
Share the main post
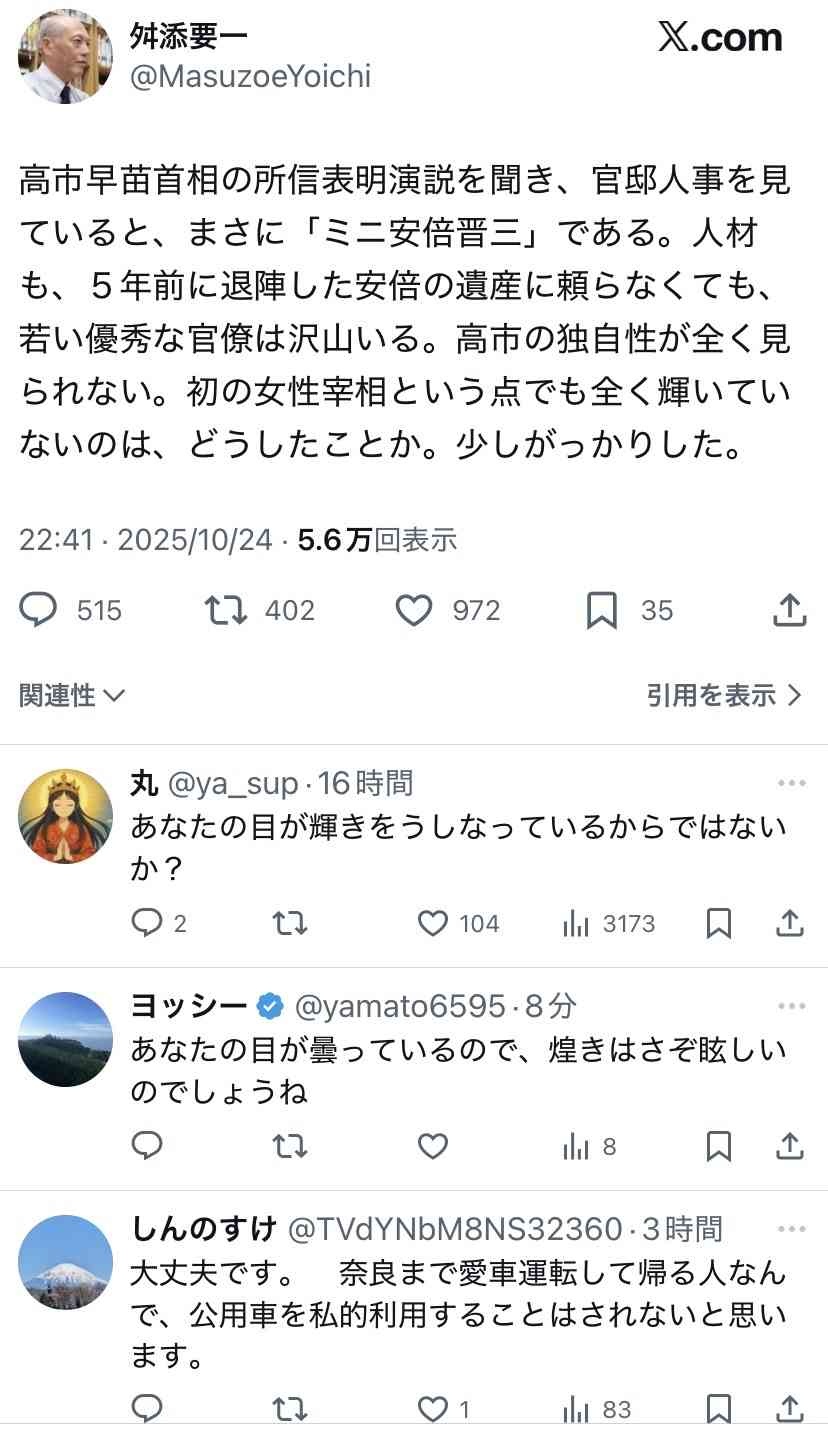(790, 610)
